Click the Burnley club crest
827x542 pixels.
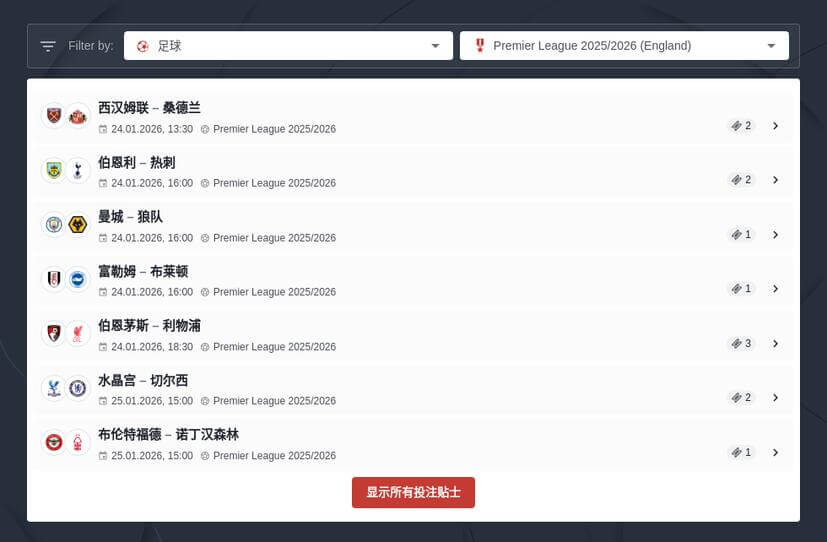click(54, 170)
